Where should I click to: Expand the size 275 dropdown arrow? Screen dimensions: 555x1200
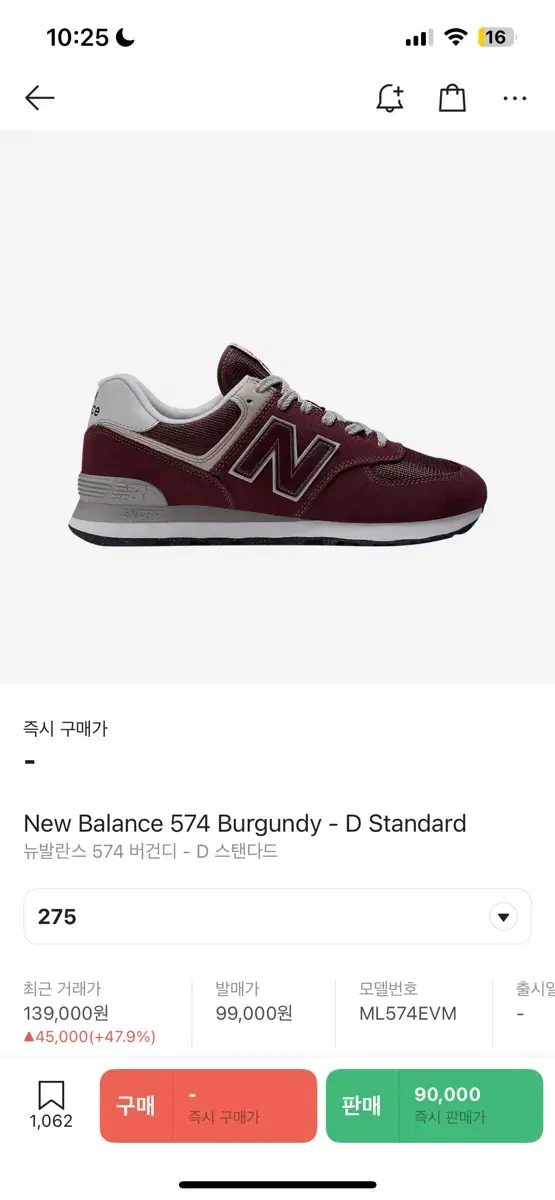pyautogui.click(x=503, y=917)
